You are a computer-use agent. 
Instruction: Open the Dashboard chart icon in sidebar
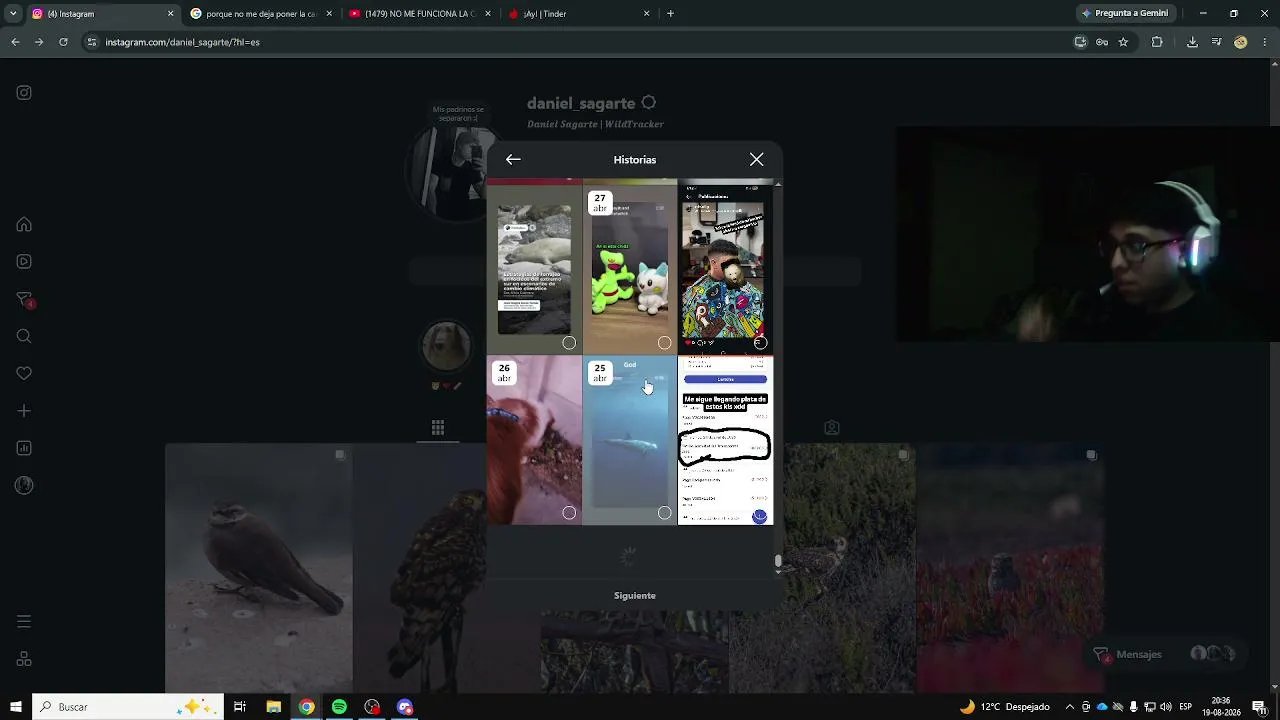coord(24,448)
